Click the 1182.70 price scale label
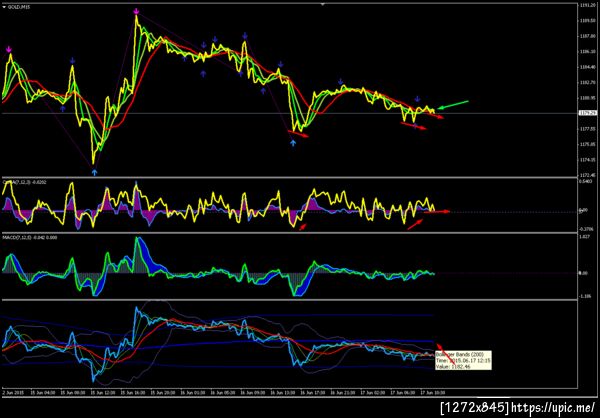The width and height of the screenshot is (600, 418). (586, 82)
